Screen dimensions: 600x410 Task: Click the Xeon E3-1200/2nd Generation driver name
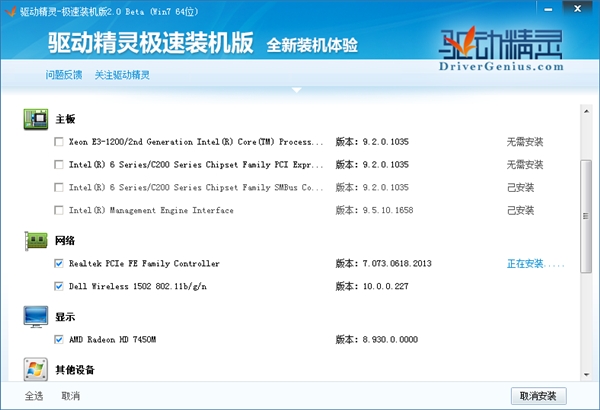(196, 142)
